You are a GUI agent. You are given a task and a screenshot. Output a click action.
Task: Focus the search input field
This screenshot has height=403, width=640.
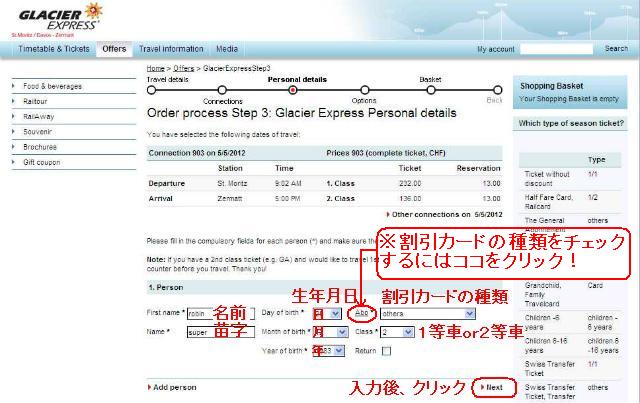pyautogui.click(x=556, y=49)
